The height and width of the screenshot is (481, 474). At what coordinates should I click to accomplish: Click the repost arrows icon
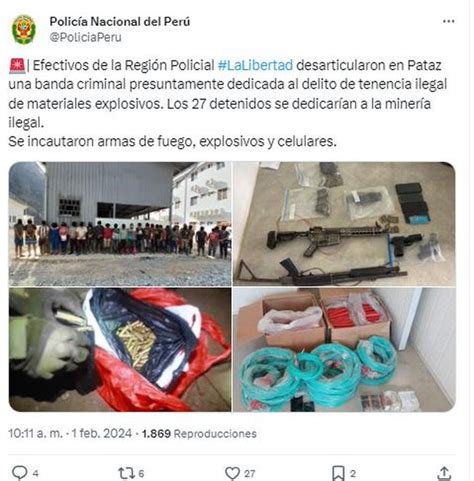pos(127,473)
